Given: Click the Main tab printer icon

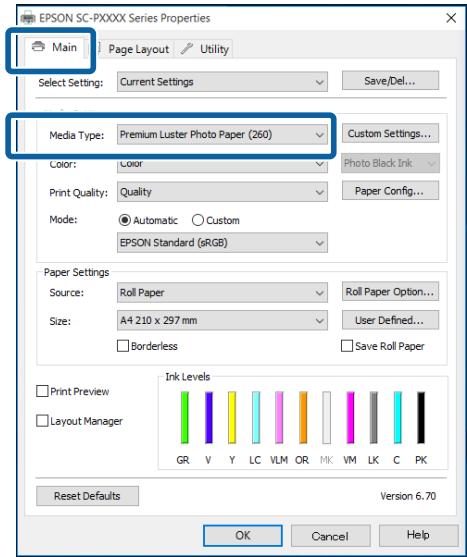Looking at the screenshot, I should [x=38, y=47].
